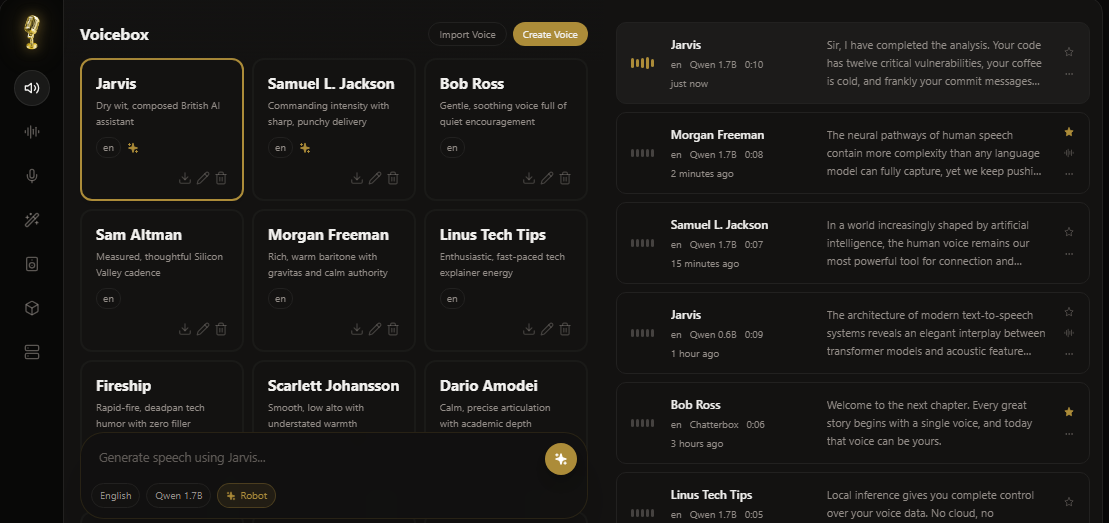Open the waveform page in sidebar
Viewport: 1109px width, 523px height.
click(x=32, y=132)
